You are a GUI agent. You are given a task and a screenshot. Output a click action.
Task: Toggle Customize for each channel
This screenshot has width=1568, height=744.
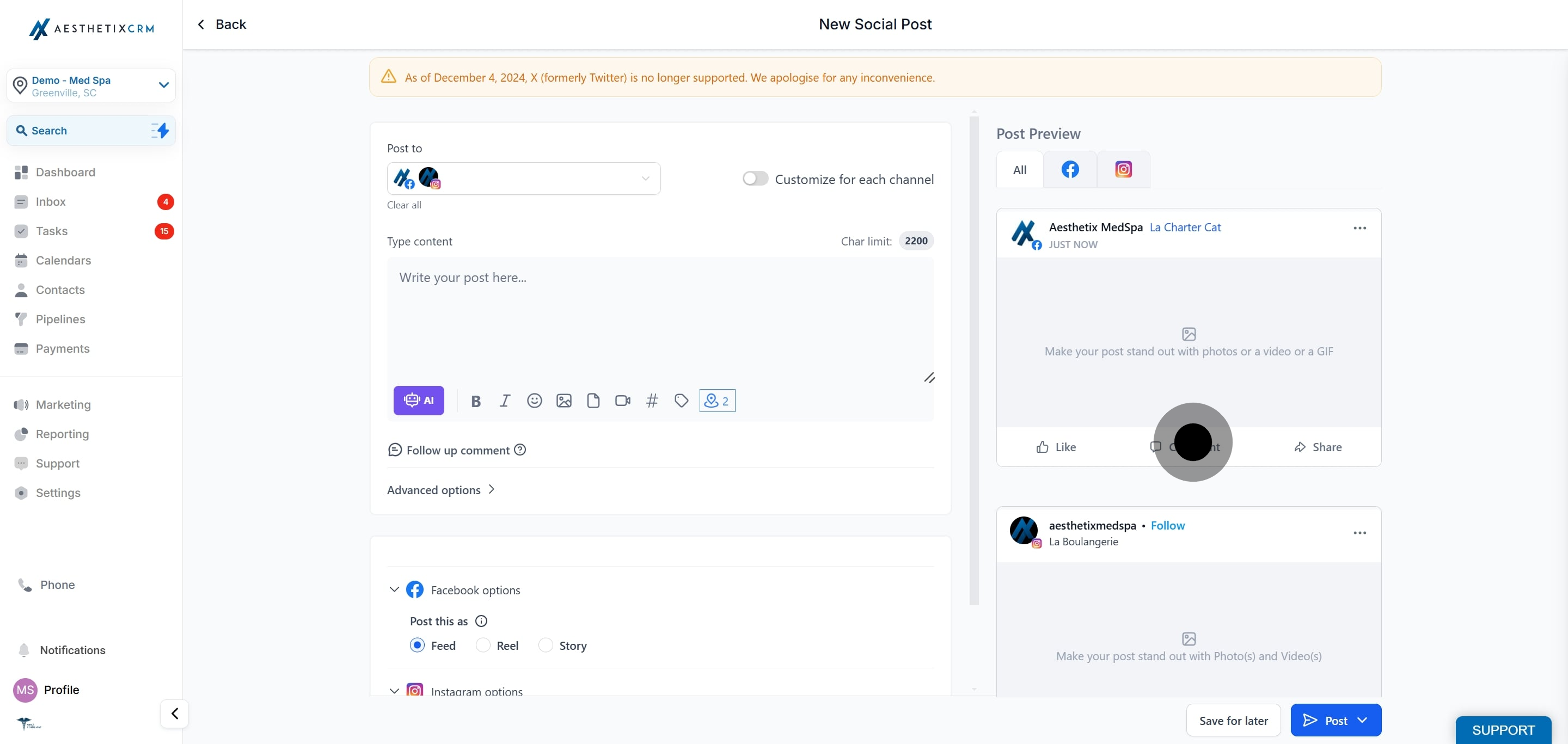(x=755, y=178)
